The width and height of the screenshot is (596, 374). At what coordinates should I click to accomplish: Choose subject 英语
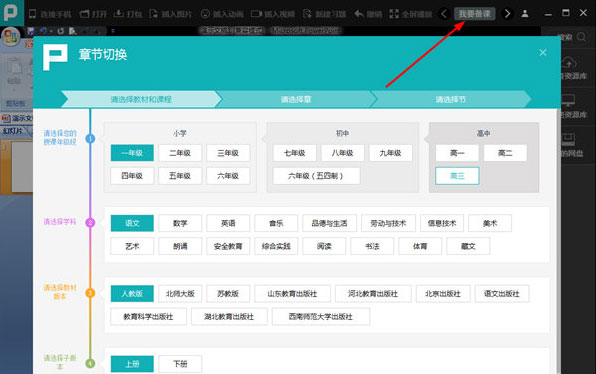[228, 223]
